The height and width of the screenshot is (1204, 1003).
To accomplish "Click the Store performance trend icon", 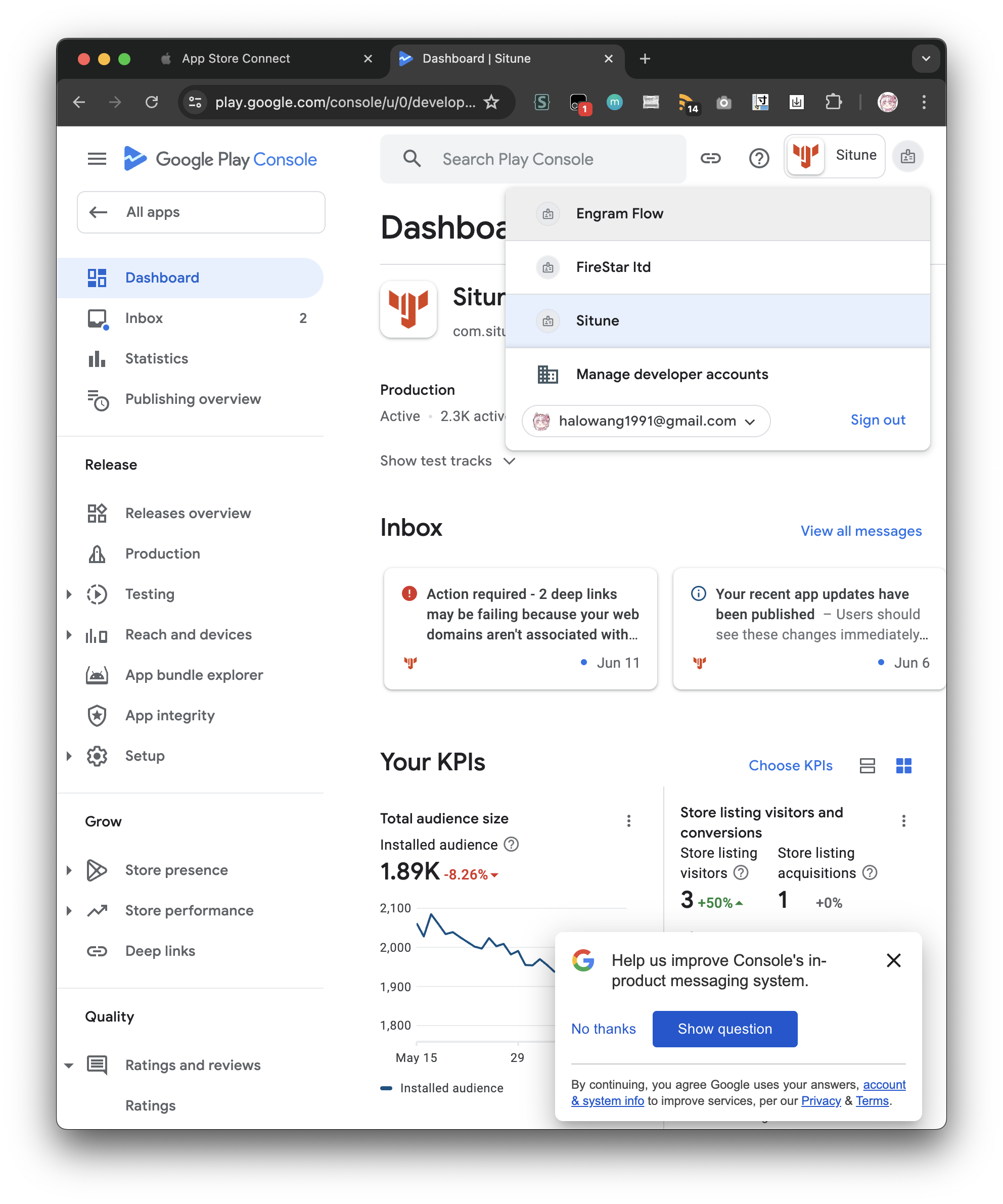I will tap(97, 910).
